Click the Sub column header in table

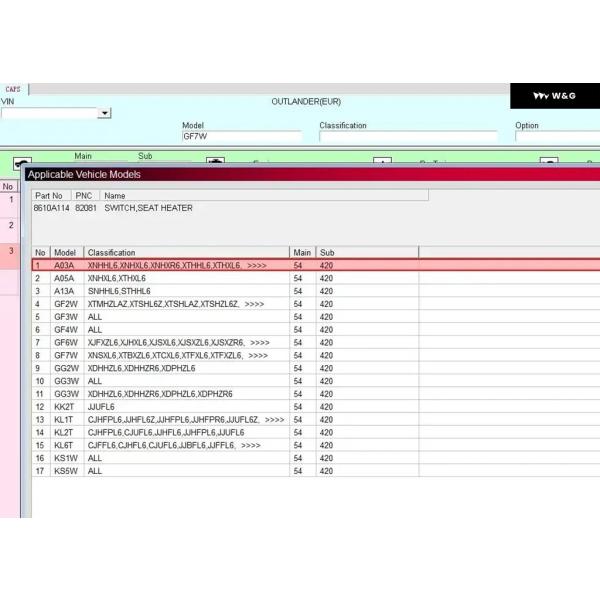[367, 253]
